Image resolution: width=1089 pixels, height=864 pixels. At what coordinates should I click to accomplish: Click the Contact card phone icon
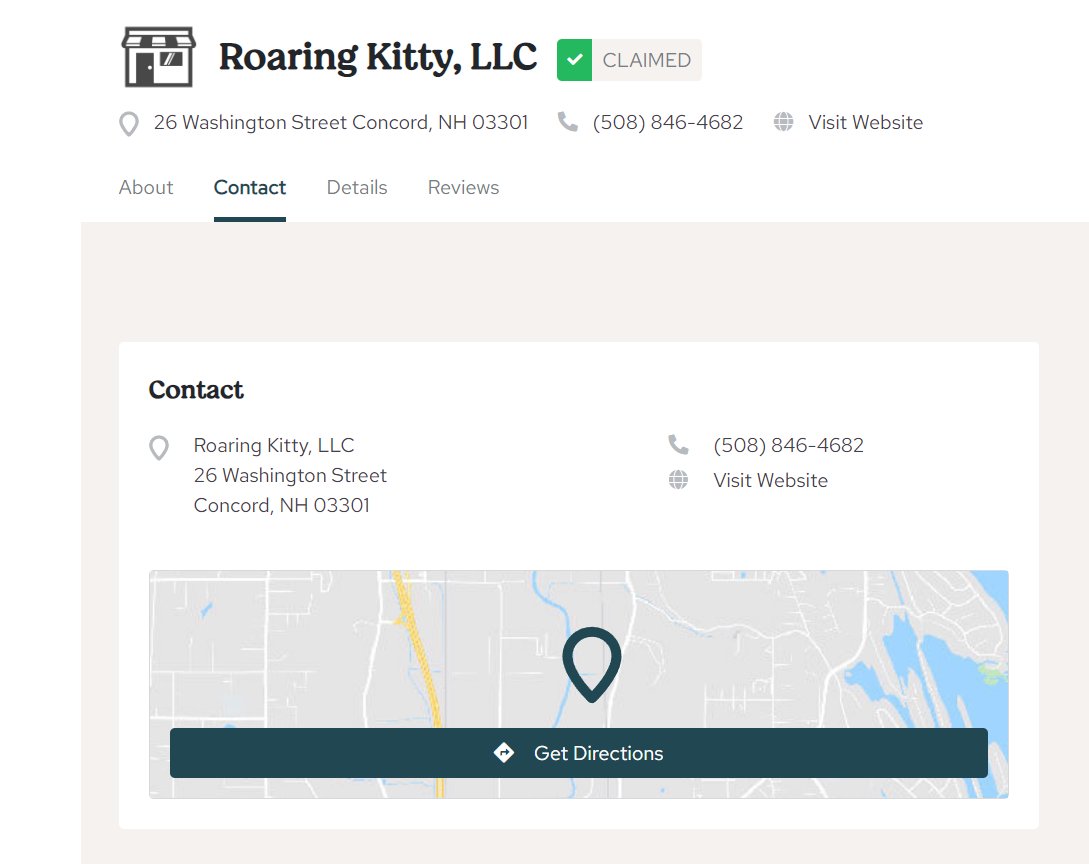[678, 445]
